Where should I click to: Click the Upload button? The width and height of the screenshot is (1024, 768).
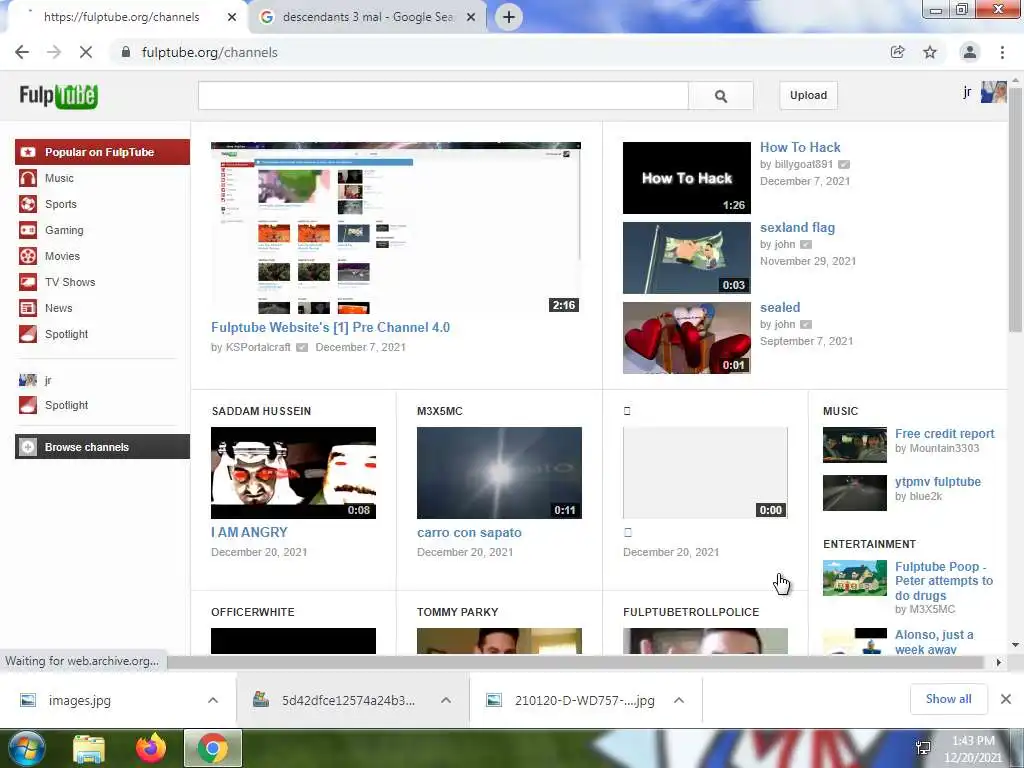(808, 95)
